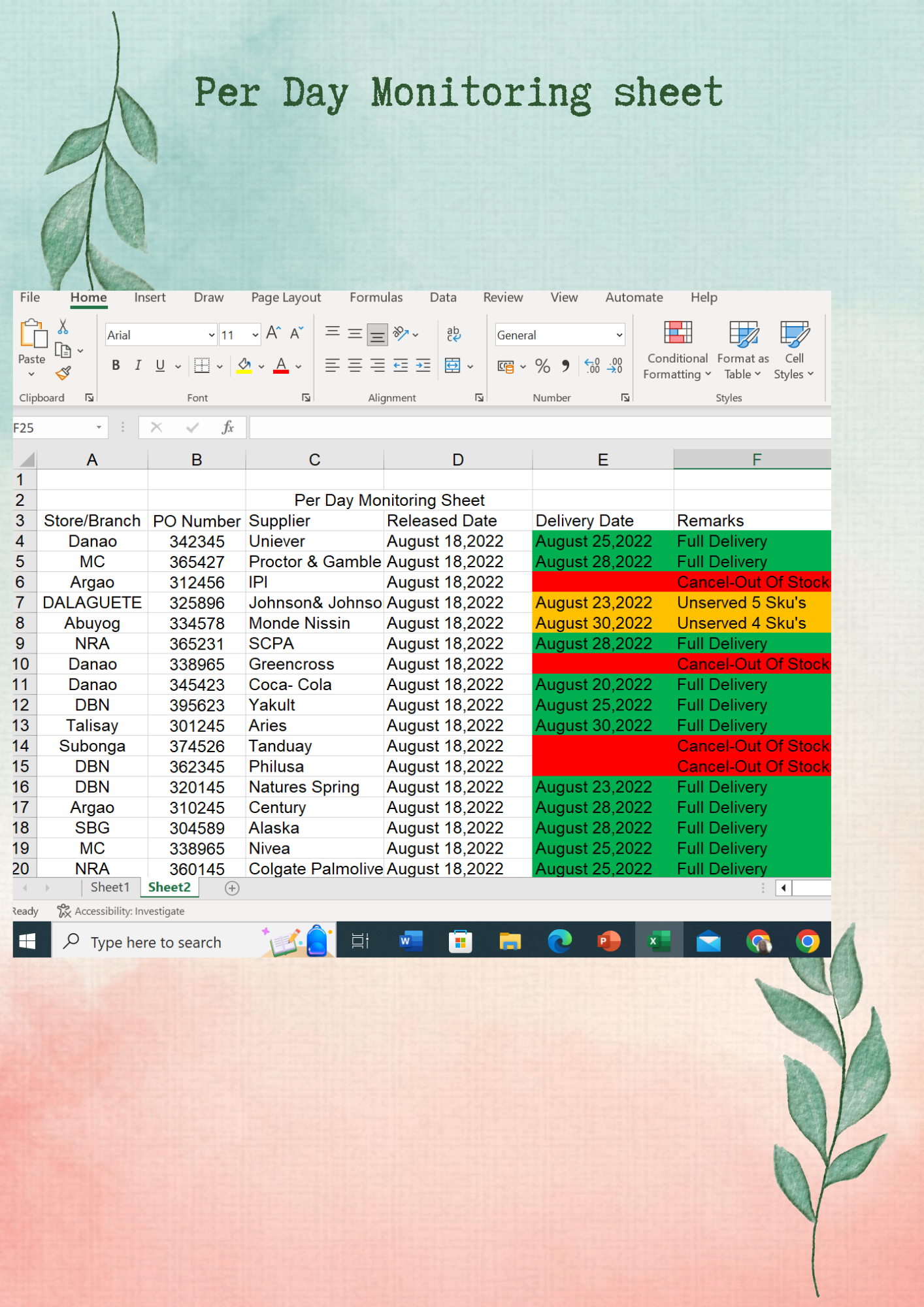Toggle the active Bottom Align button
The height and width of the screenshot is (1307, 924).
[377, 335]
